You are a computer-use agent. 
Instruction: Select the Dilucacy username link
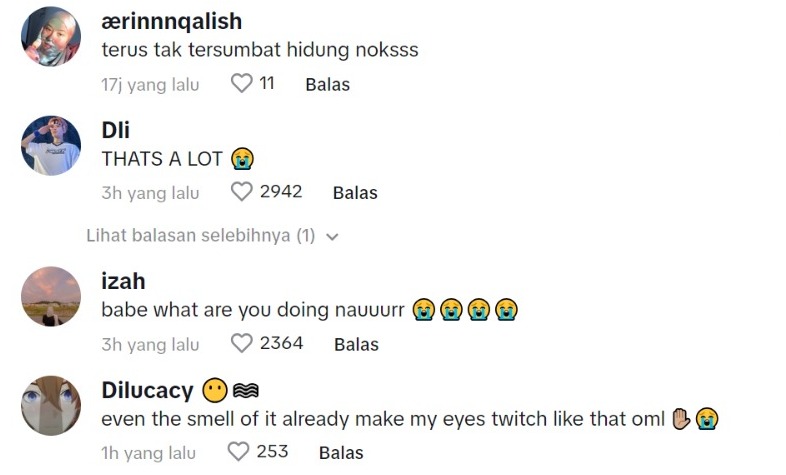(x=148, y=390)
